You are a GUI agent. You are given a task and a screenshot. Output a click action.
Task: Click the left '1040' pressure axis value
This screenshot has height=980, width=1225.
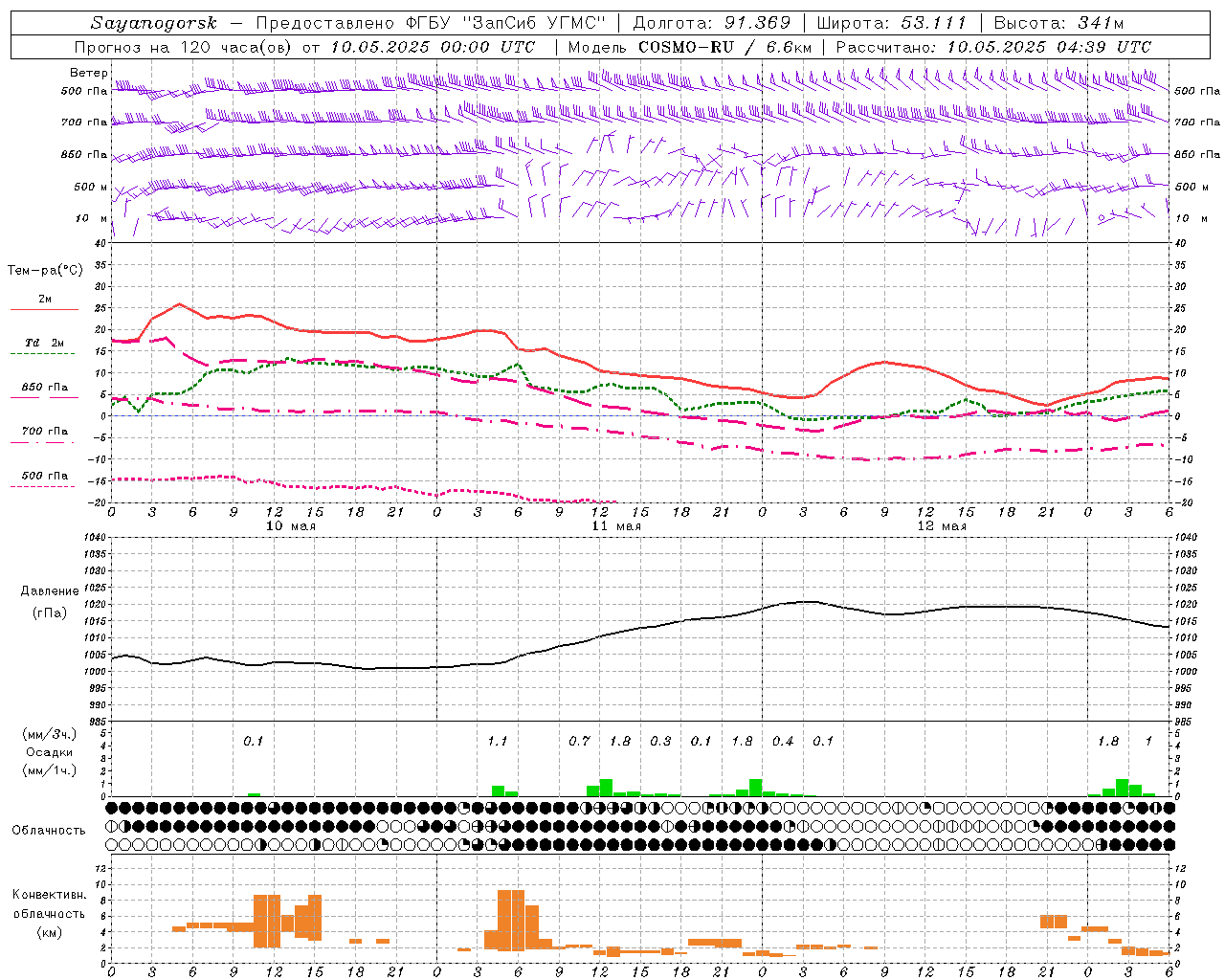(x=94, y=537)
